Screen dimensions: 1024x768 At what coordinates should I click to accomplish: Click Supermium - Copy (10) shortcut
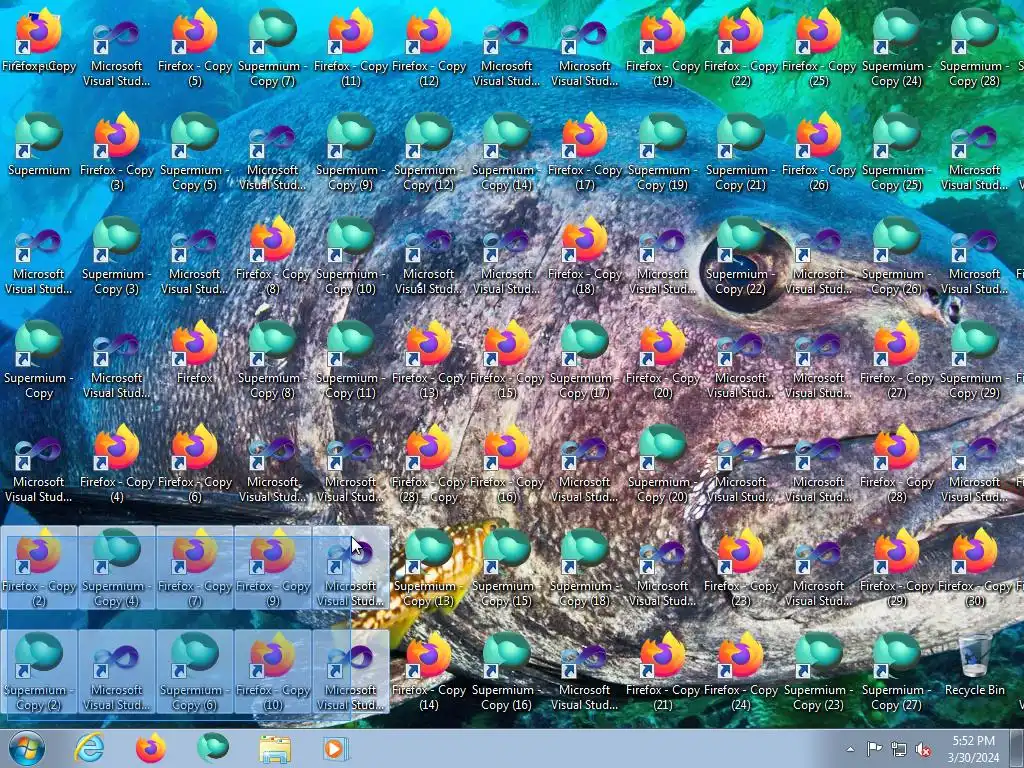[351, 255]
